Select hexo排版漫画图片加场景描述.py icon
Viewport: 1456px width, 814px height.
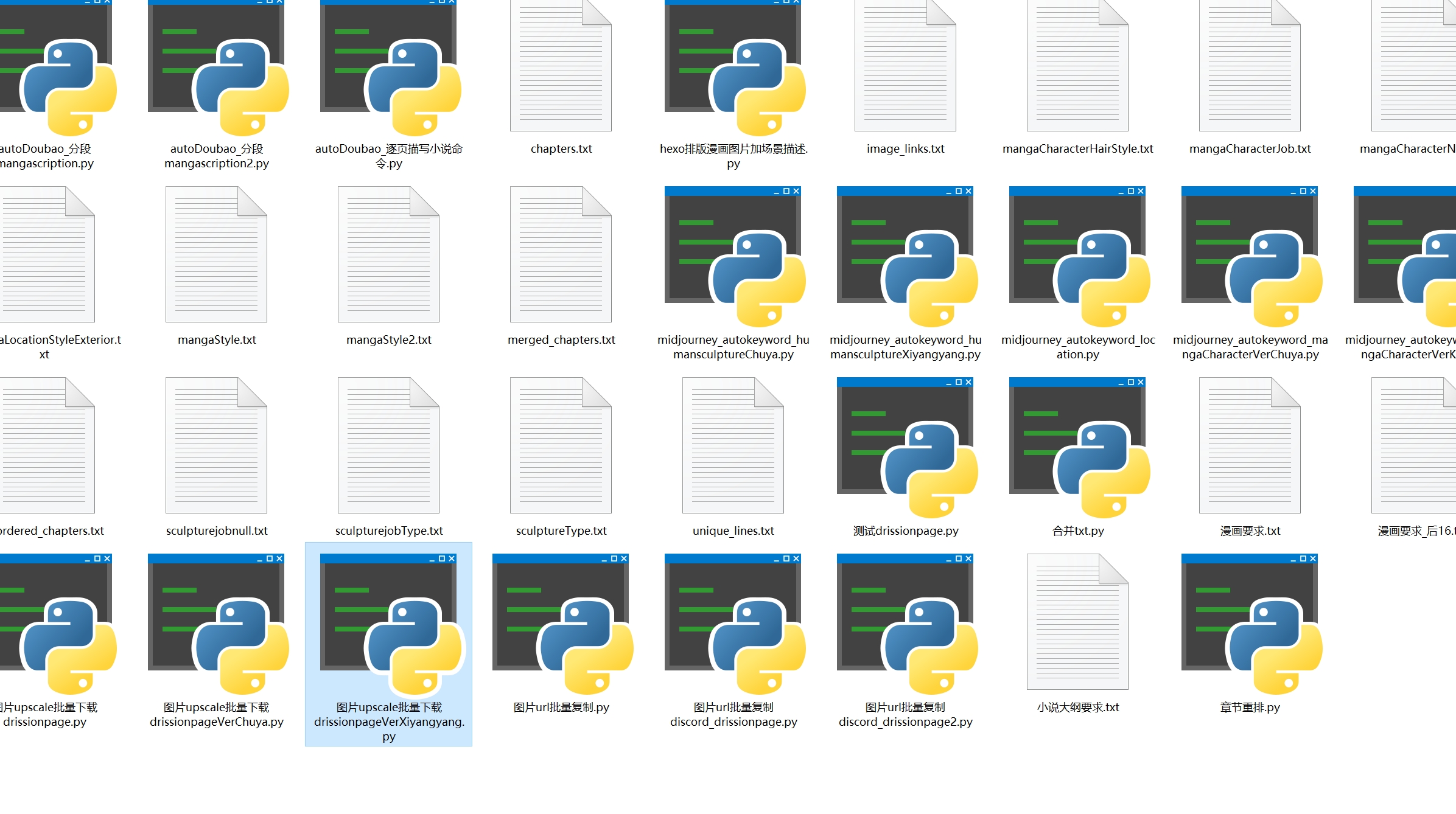[735, 67]
